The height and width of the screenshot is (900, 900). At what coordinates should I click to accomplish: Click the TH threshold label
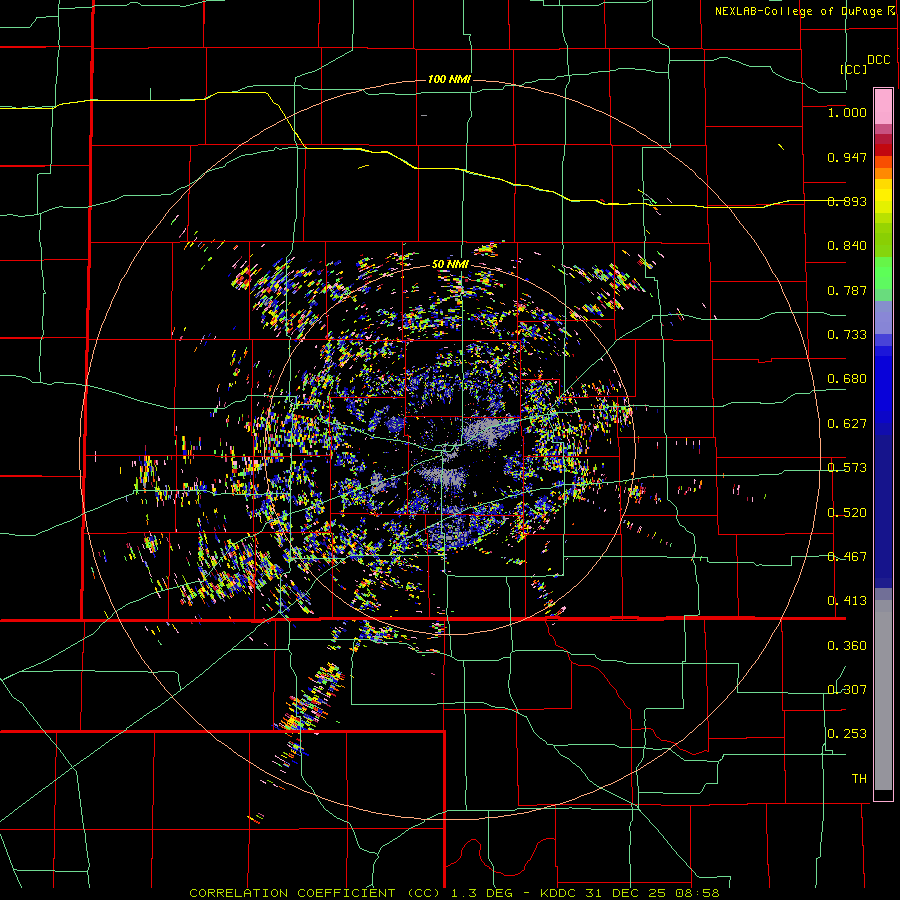[x=859, y=779]
